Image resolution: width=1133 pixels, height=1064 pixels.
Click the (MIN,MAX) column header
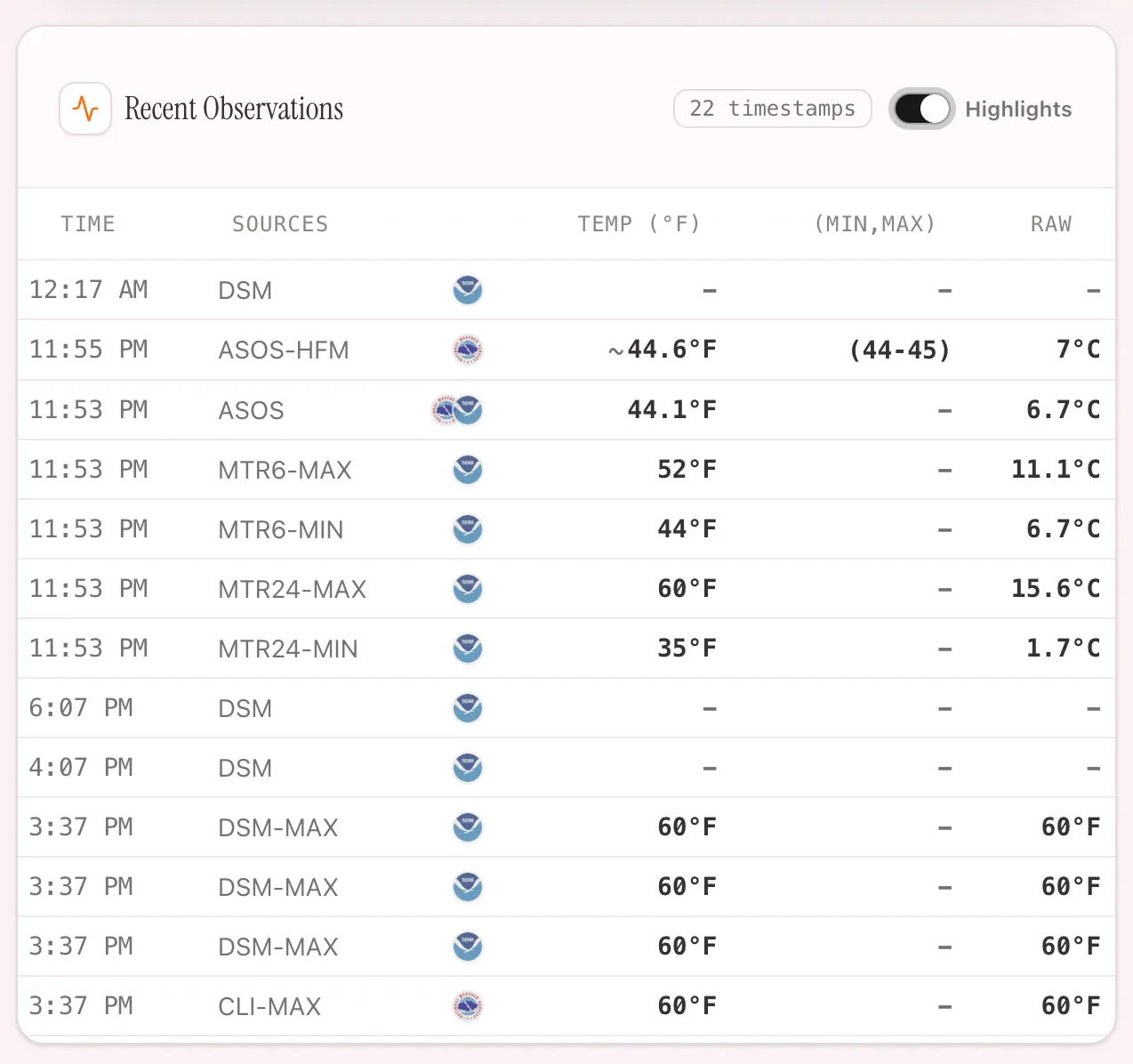pyautogui.click(x=875, y=224)
